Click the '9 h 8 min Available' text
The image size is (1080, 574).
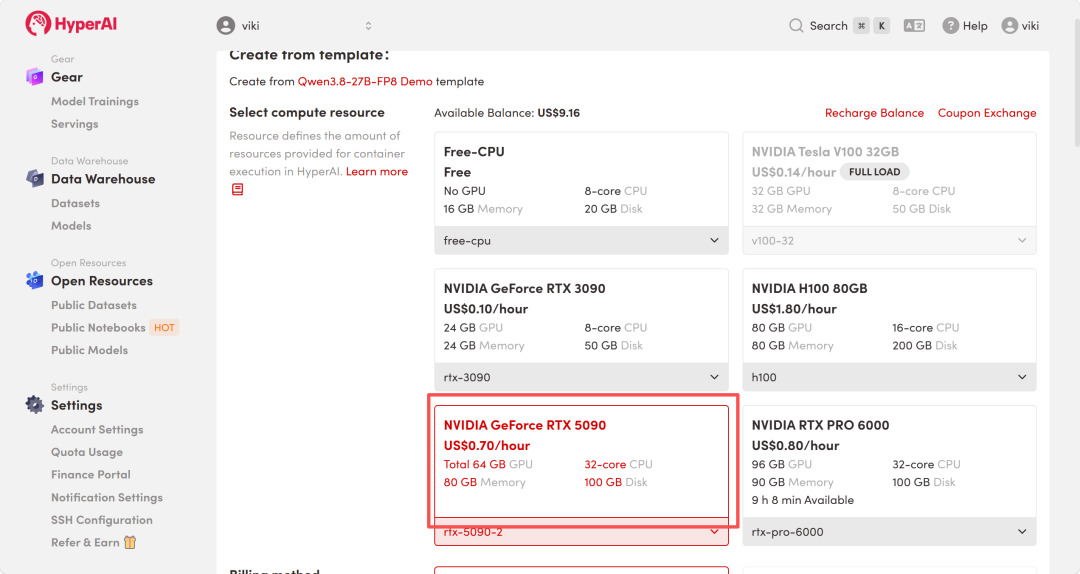tap(802, 500)
